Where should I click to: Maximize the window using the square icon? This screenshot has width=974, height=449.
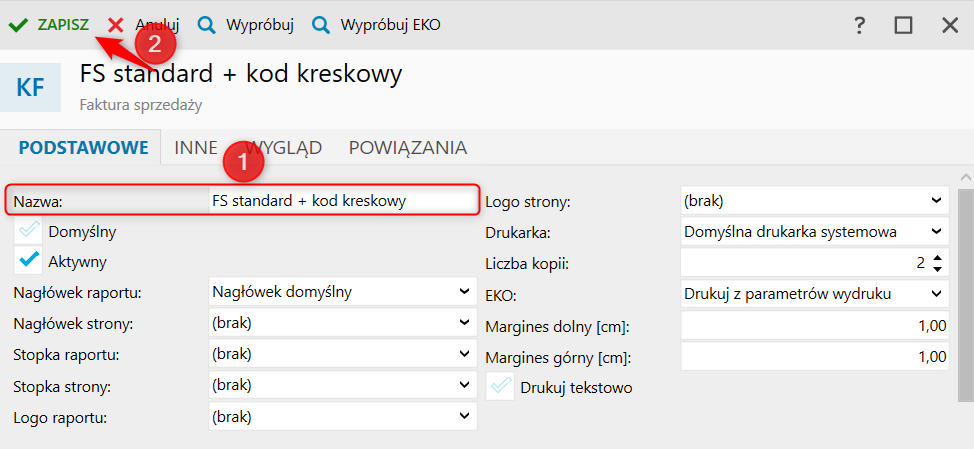(x=904, y=25)
